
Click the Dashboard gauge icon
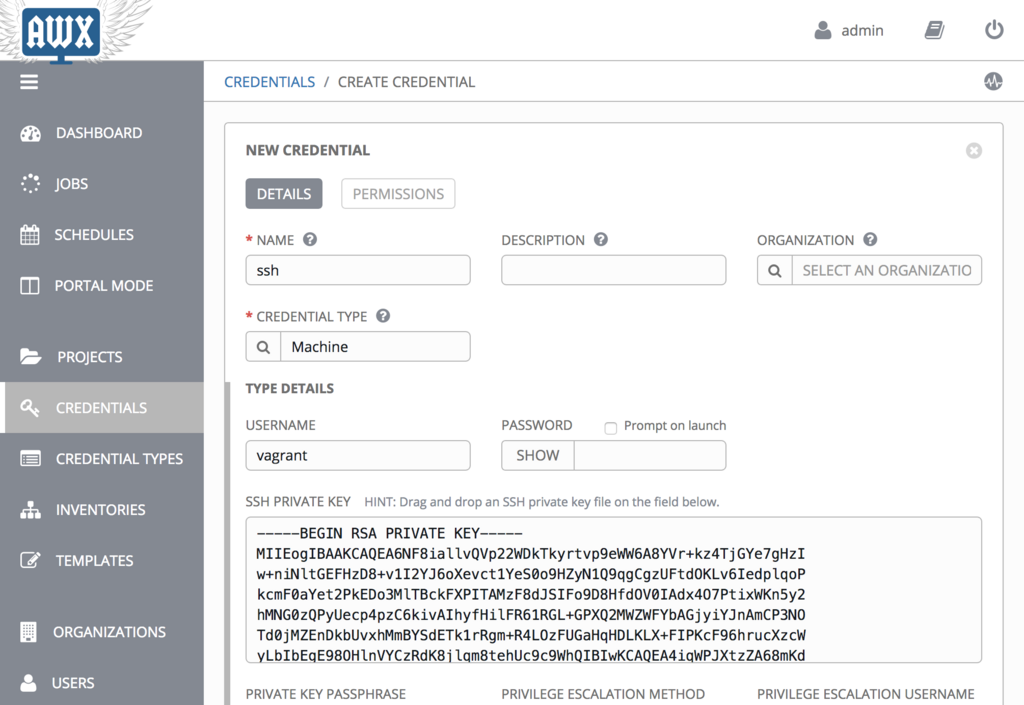pos(30,133)
